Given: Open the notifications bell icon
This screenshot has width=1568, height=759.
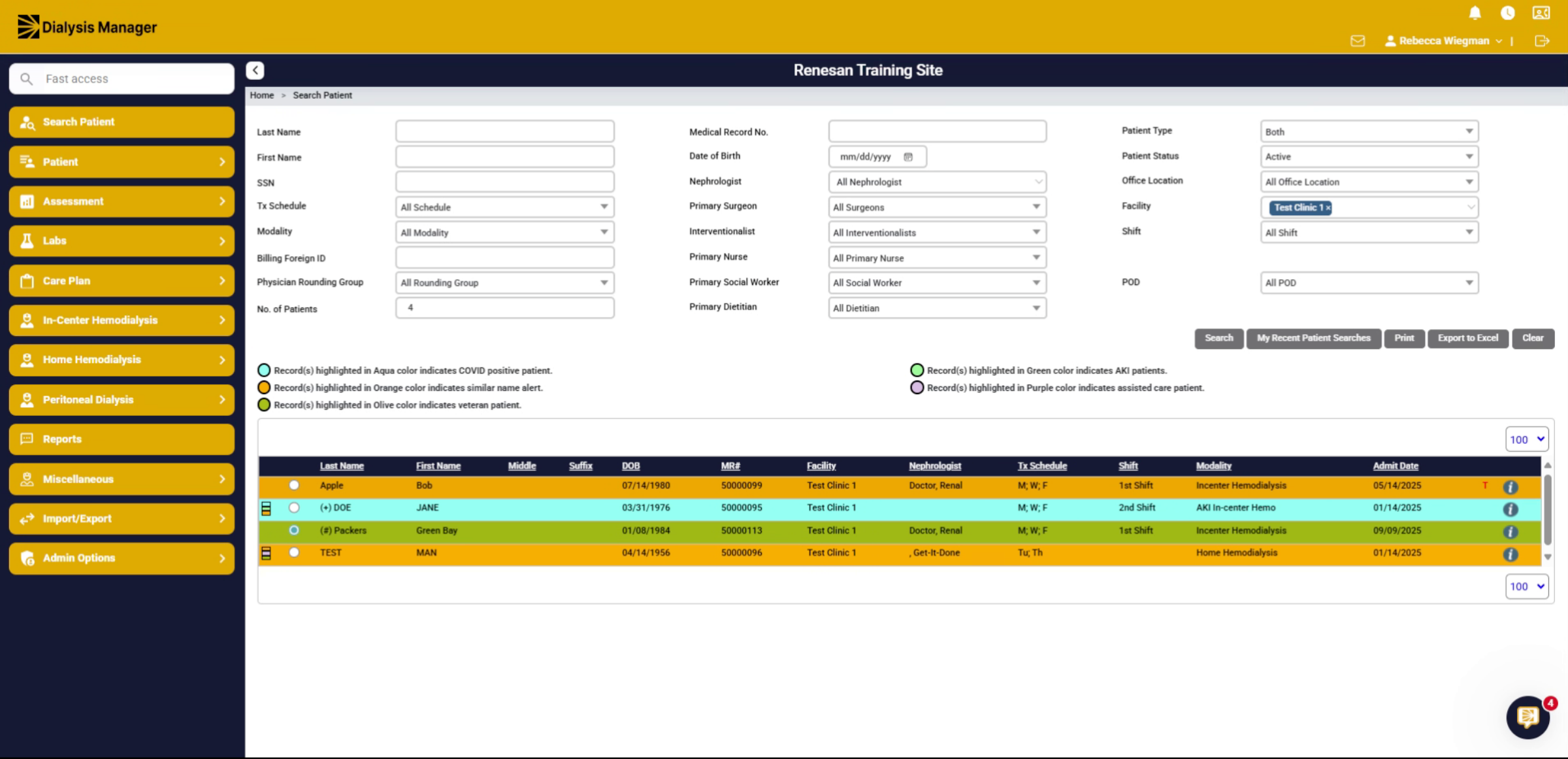Looking at the screenshot, I should coord(1475,12).
